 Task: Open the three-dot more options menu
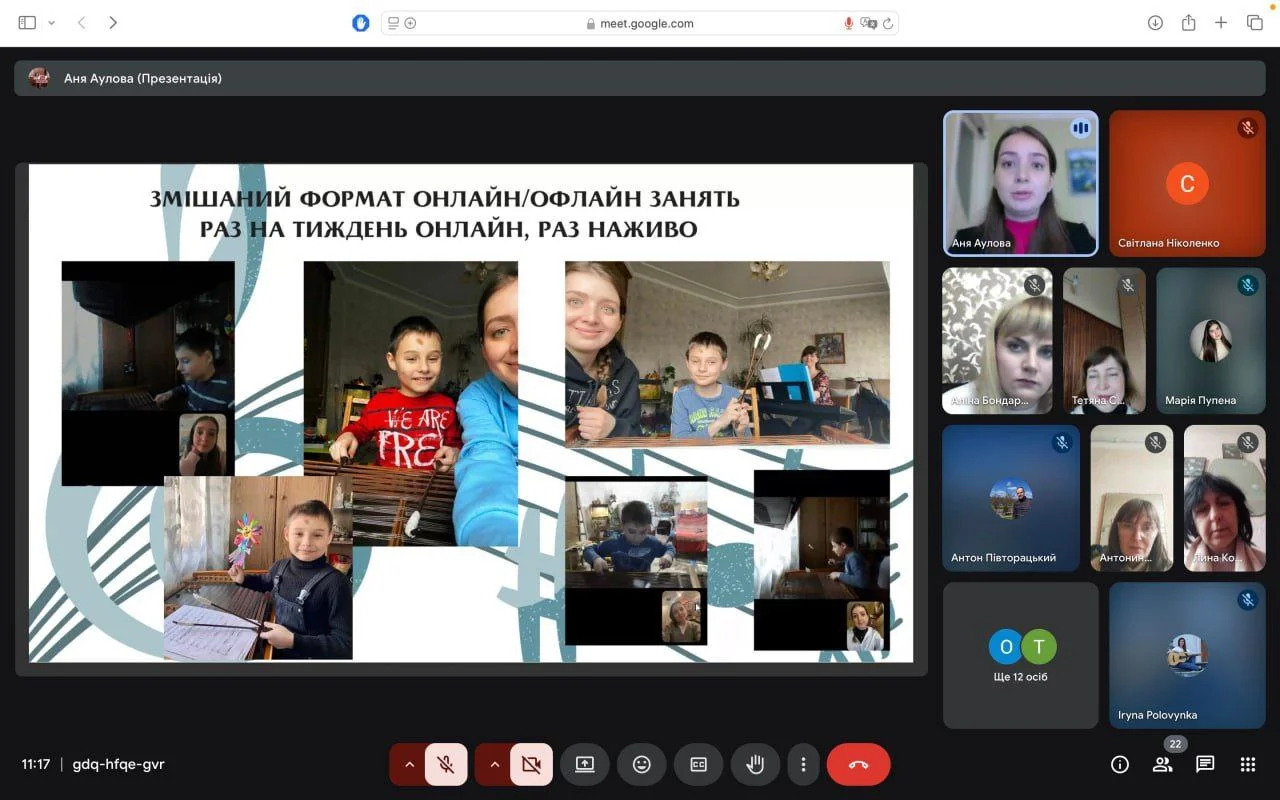[803, 765]
